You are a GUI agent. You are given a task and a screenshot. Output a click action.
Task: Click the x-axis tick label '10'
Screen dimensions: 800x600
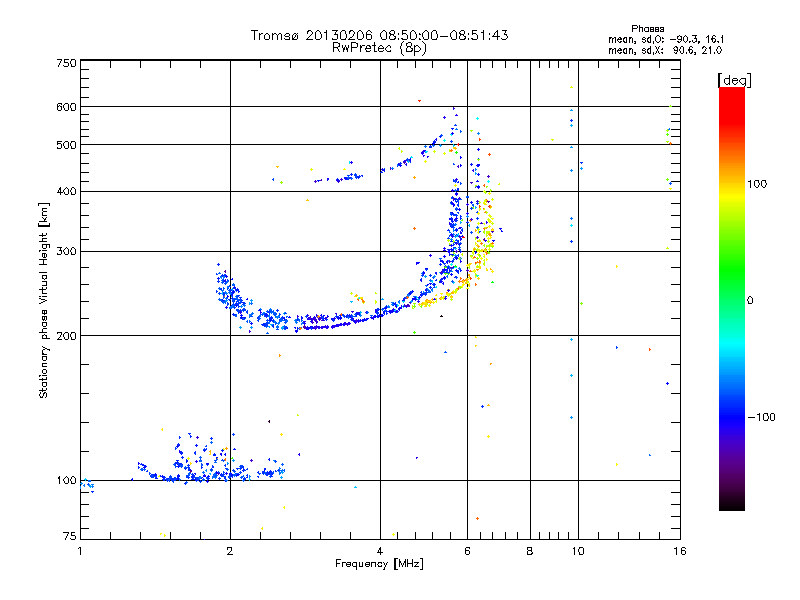[x=578, y=551]
